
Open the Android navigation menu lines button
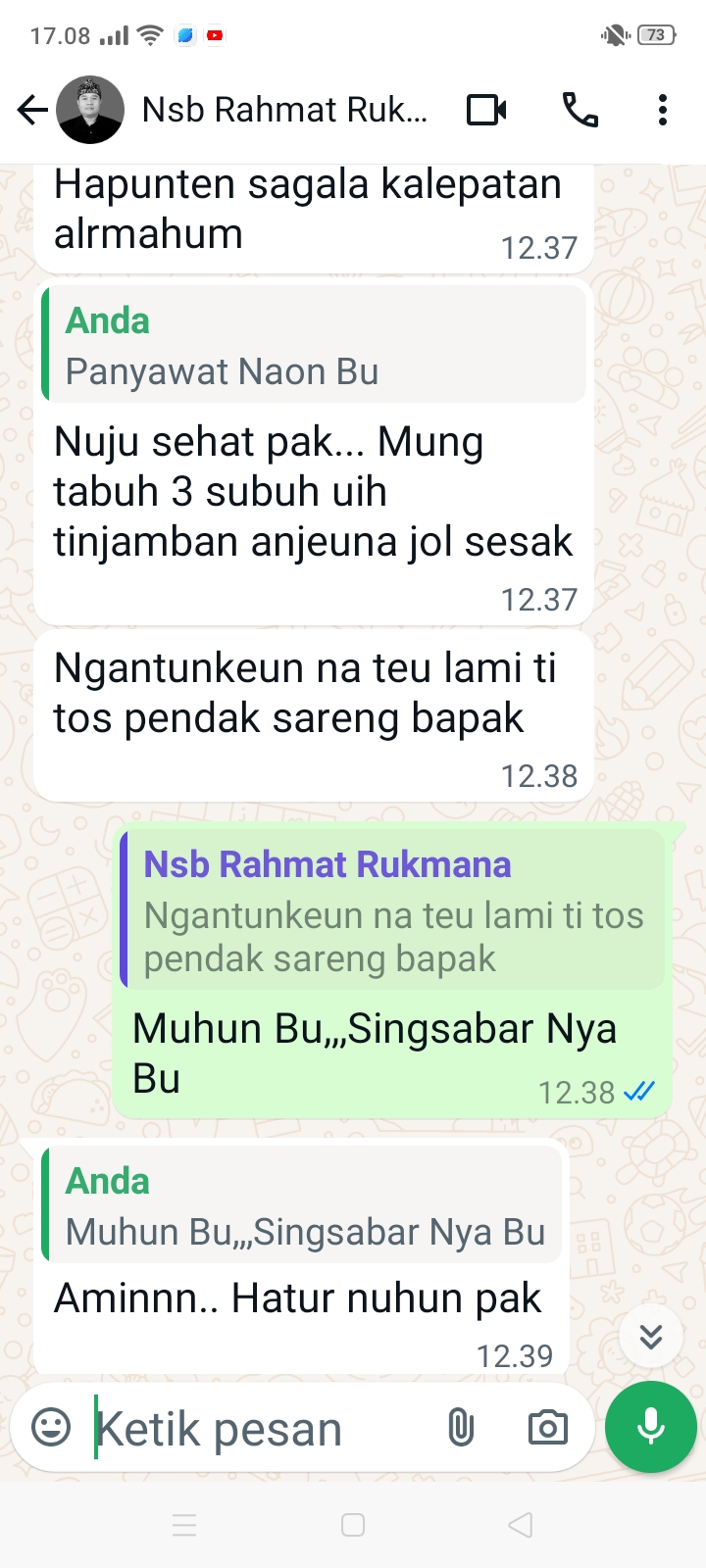(184, 1525)
